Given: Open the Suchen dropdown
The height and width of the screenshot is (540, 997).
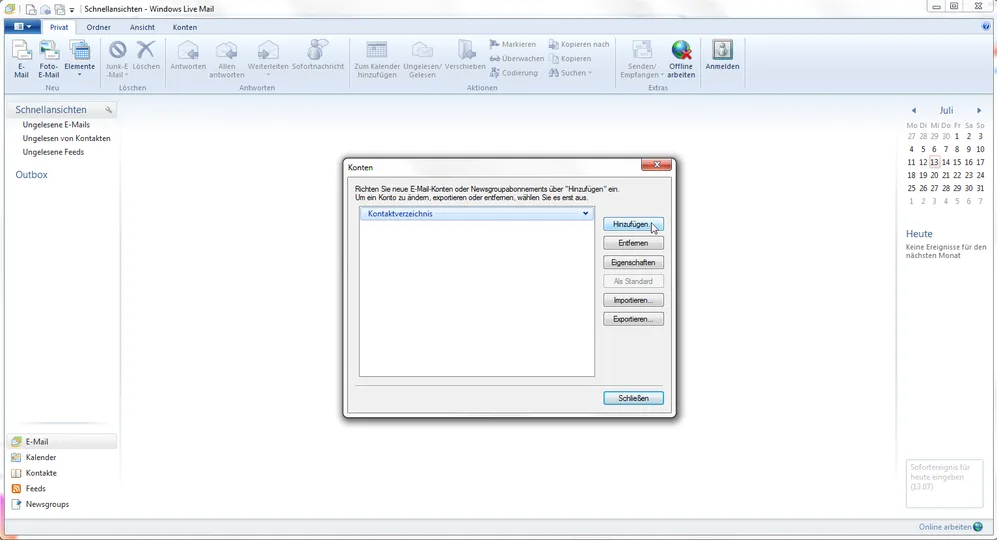Looking at the screenshot, I should click(570, 73).
